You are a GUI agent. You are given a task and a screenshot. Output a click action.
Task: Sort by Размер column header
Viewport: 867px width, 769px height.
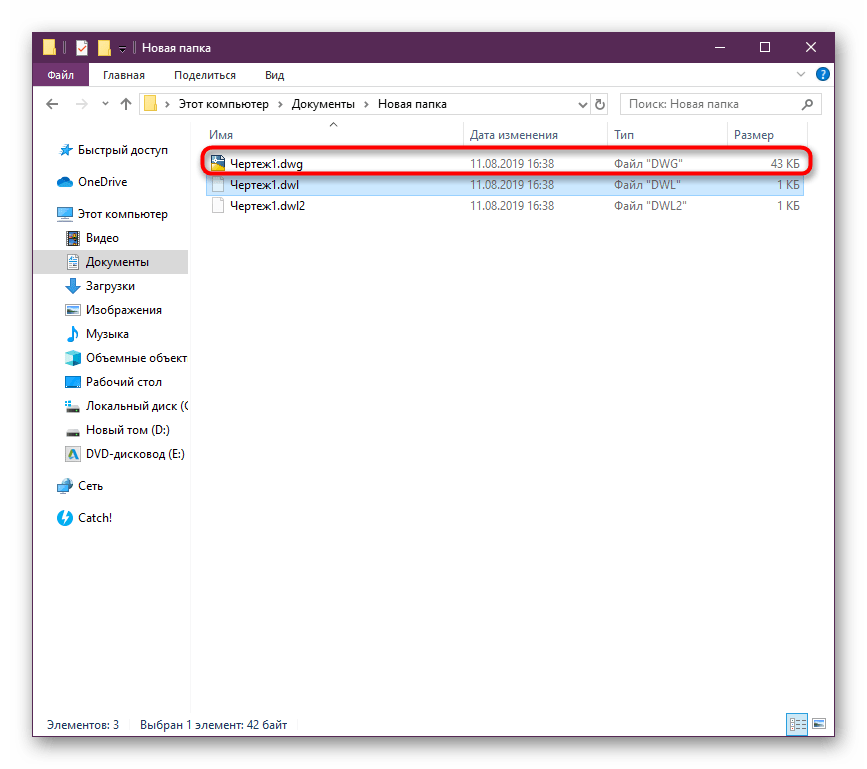pos(754,135)
